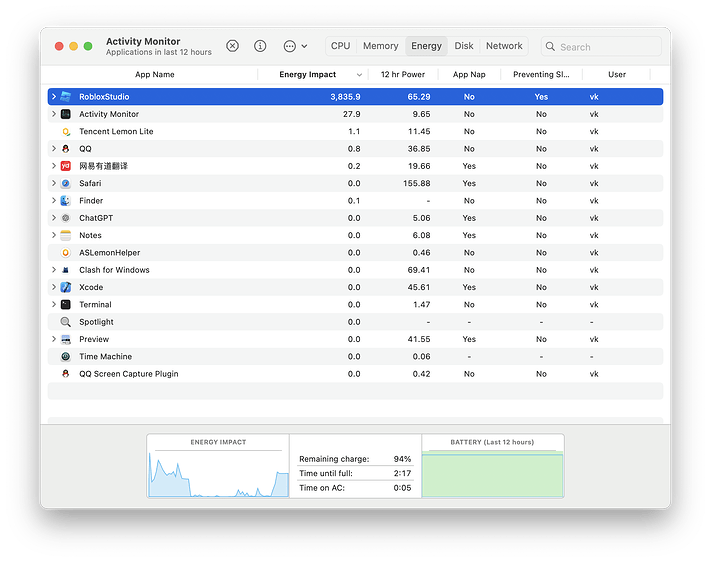Open the process info inspector icon
Image resolution: width=711 pixels, height=562 pixels.
(260, 46)
